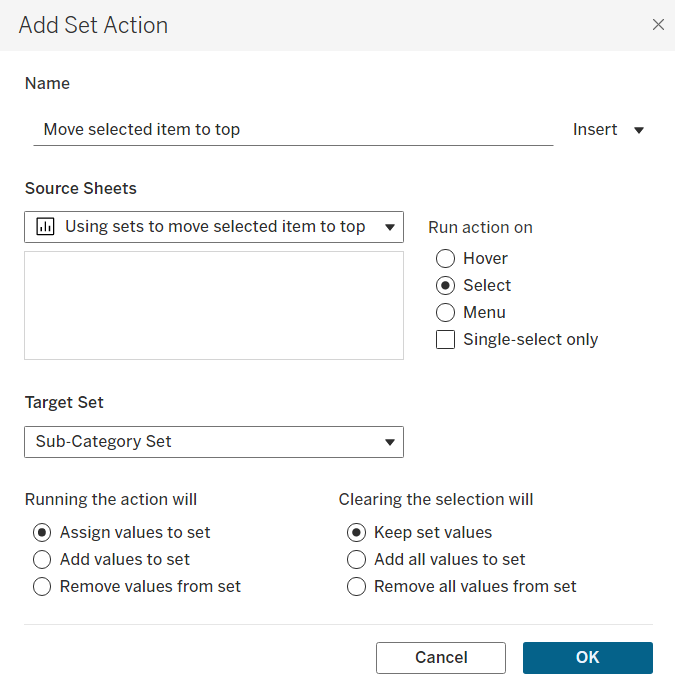Expand the Source Sheets dropdown
Screen dimensions: 675x697
coord(390,227)
